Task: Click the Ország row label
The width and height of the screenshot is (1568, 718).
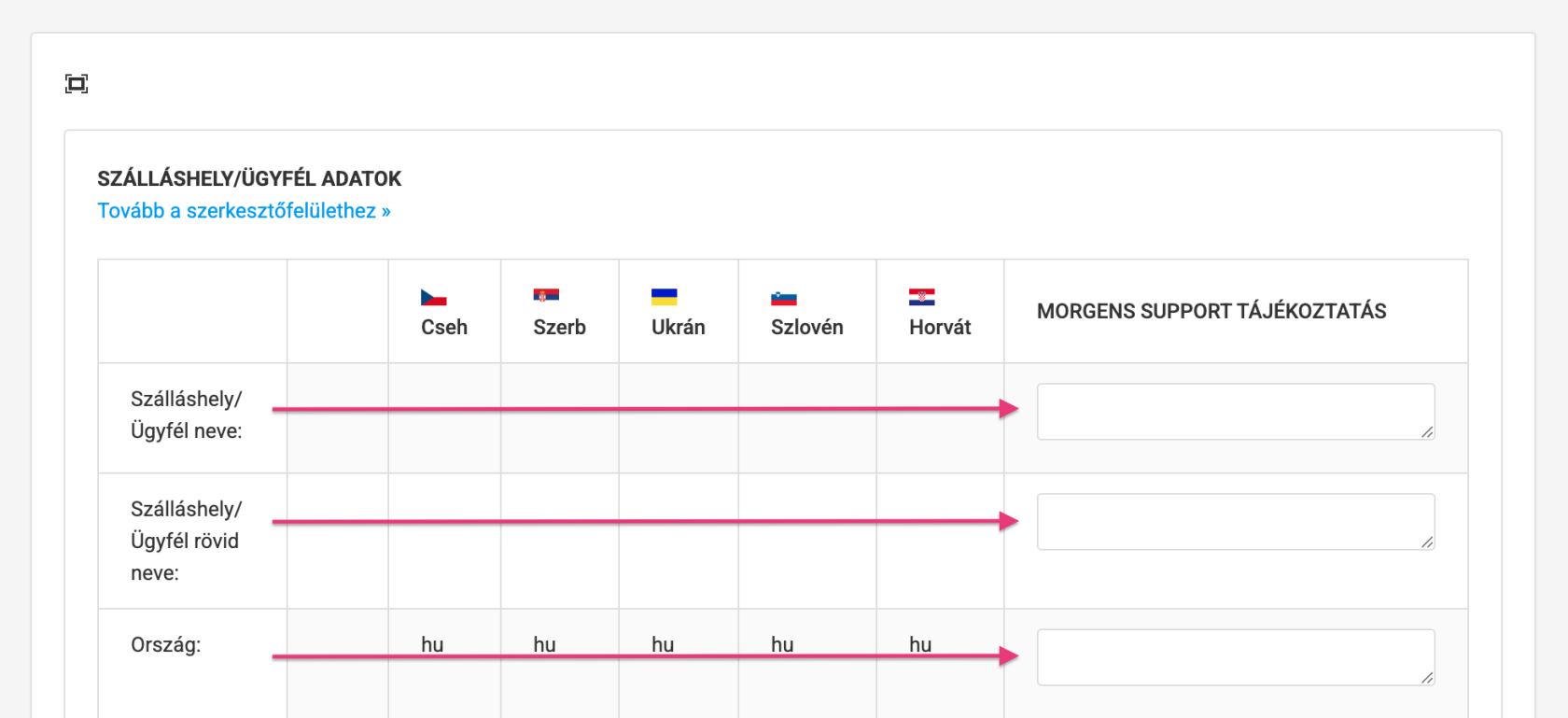Action: click(x=165, y=645)
